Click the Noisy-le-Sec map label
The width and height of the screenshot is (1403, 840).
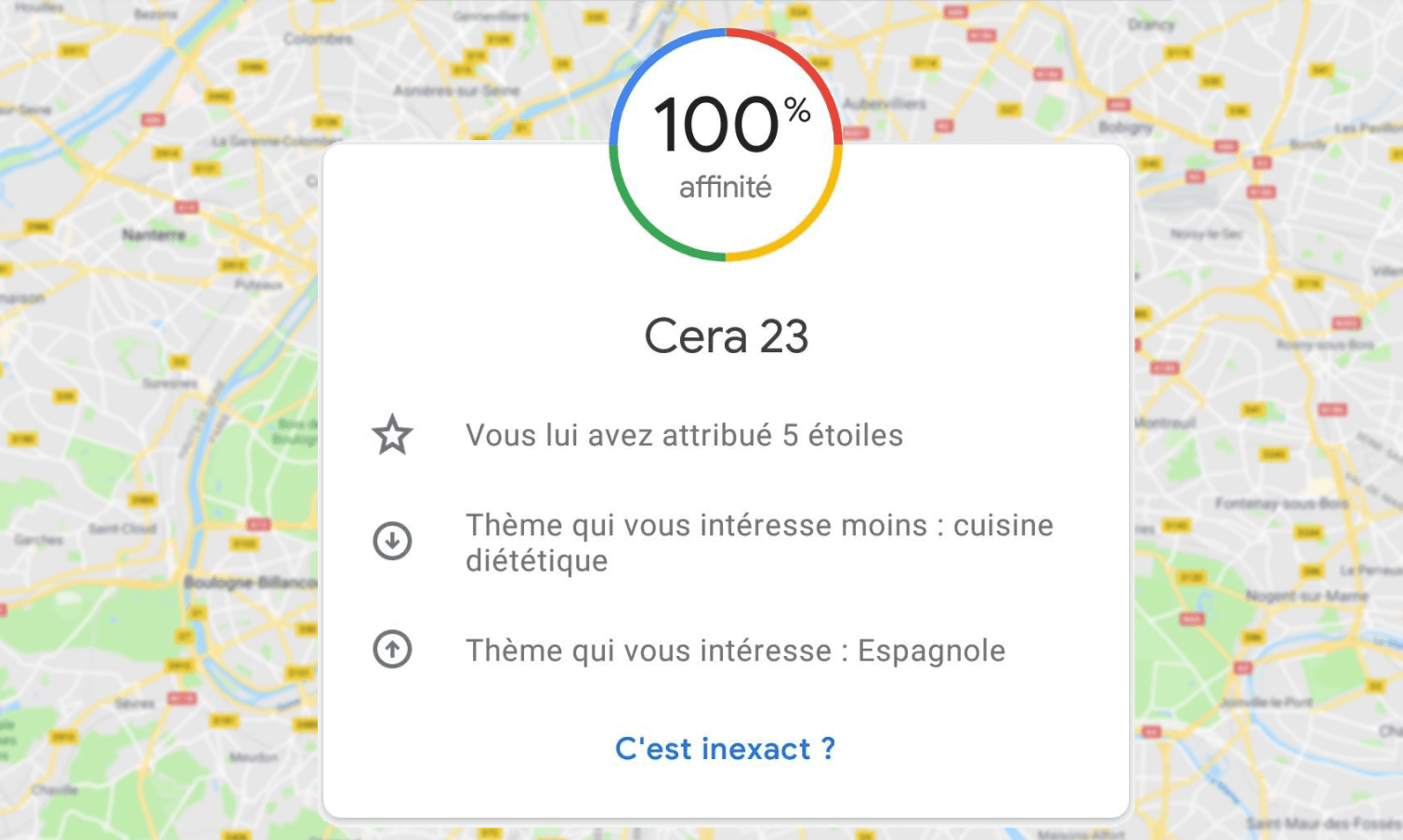pyautogui.click(x=1206, y=234)
